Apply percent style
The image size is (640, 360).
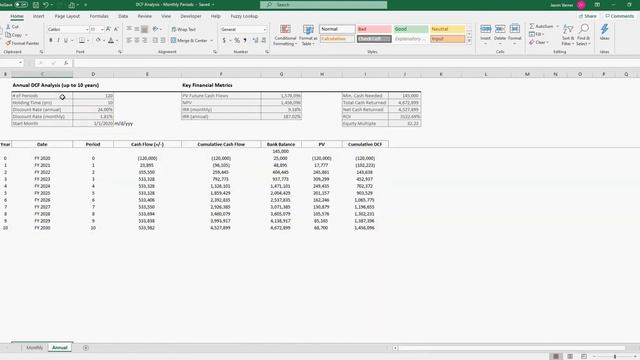coord(237,40)
